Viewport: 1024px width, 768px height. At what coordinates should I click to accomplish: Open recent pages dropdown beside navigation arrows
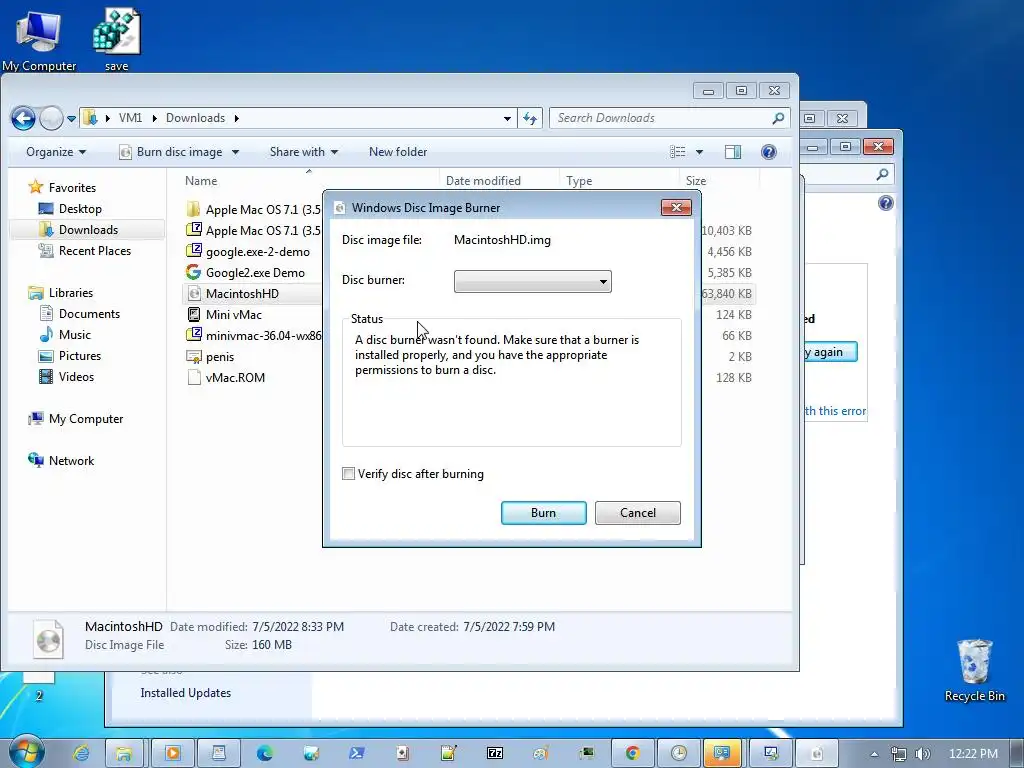coord(71,118)
